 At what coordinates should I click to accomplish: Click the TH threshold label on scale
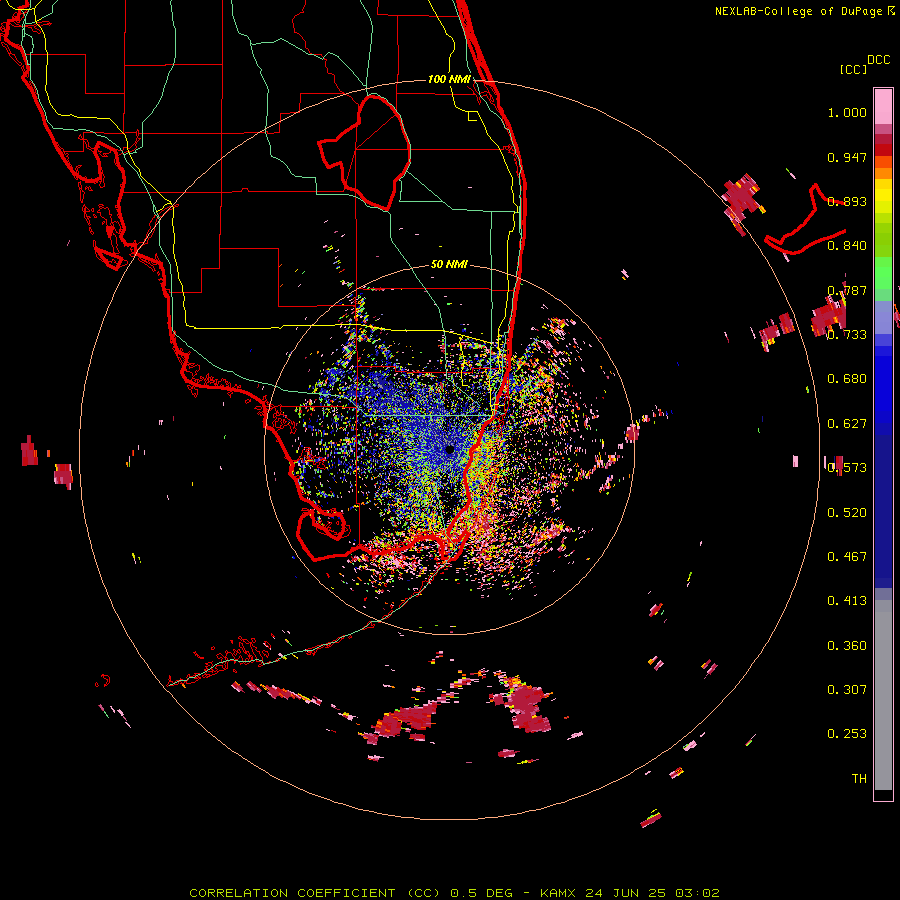(x=859, y=779)
